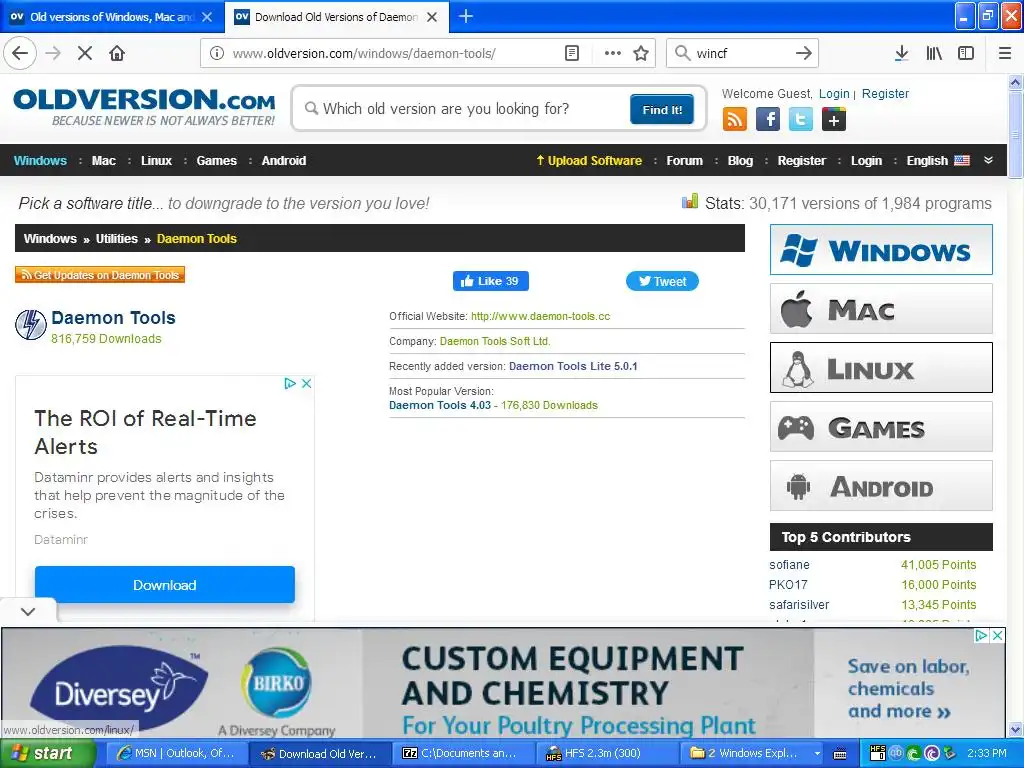Collapse the bottom ad with chevron tab
The height and width of the screenshot is (768, 1024).
(x=28, y=611)
